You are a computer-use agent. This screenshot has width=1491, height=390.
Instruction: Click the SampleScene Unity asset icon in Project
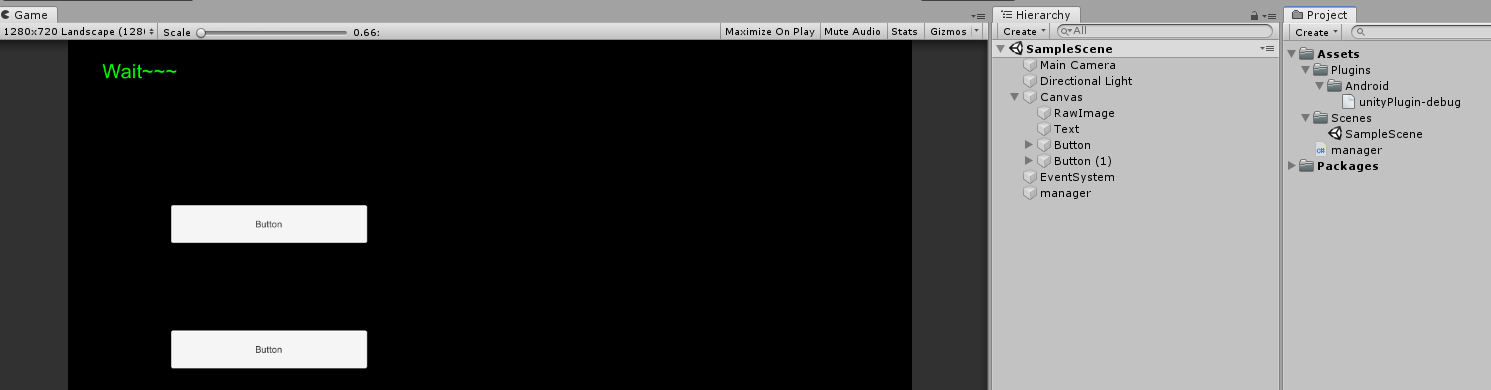pyautogui.click(x=1334, y=134)
